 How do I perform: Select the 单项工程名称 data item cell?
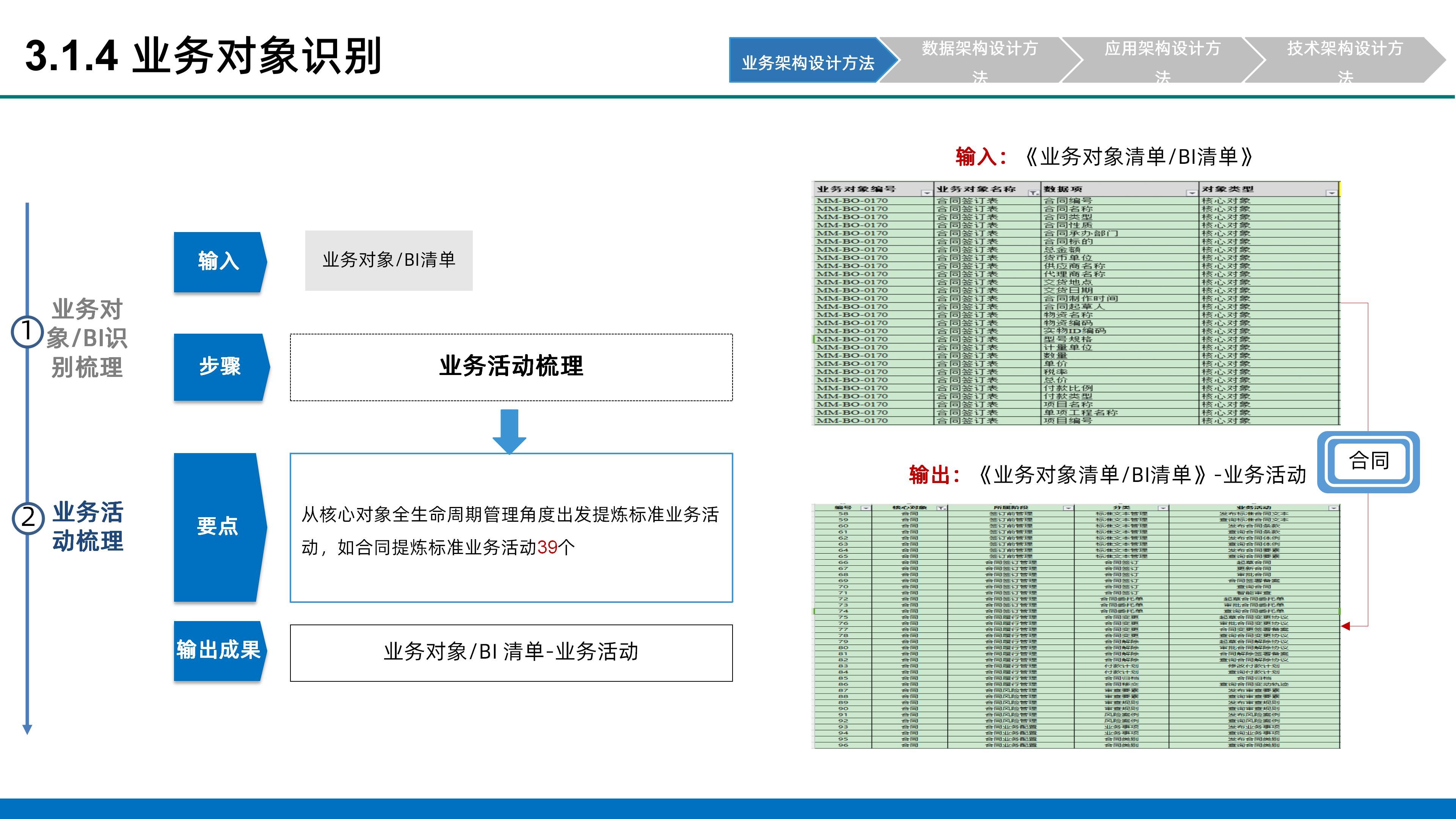1120,413
